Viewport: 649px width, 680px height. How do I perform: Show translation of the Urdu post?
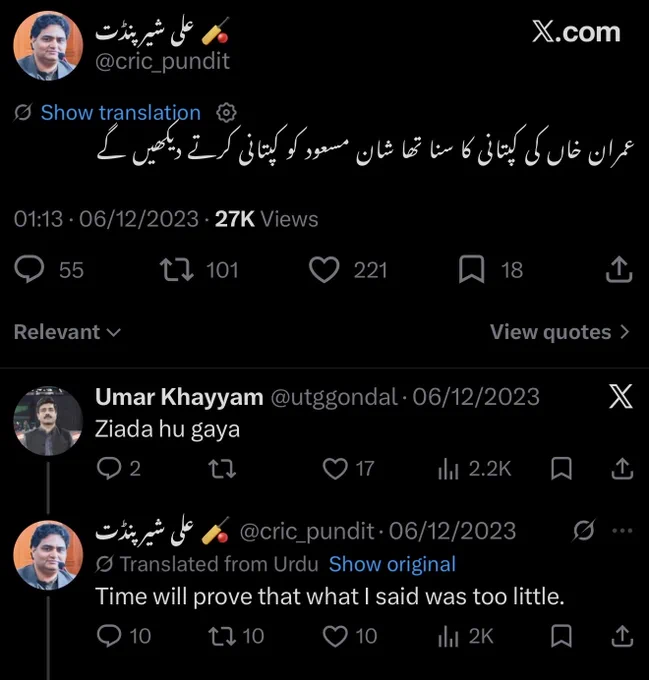click(121, 113)
